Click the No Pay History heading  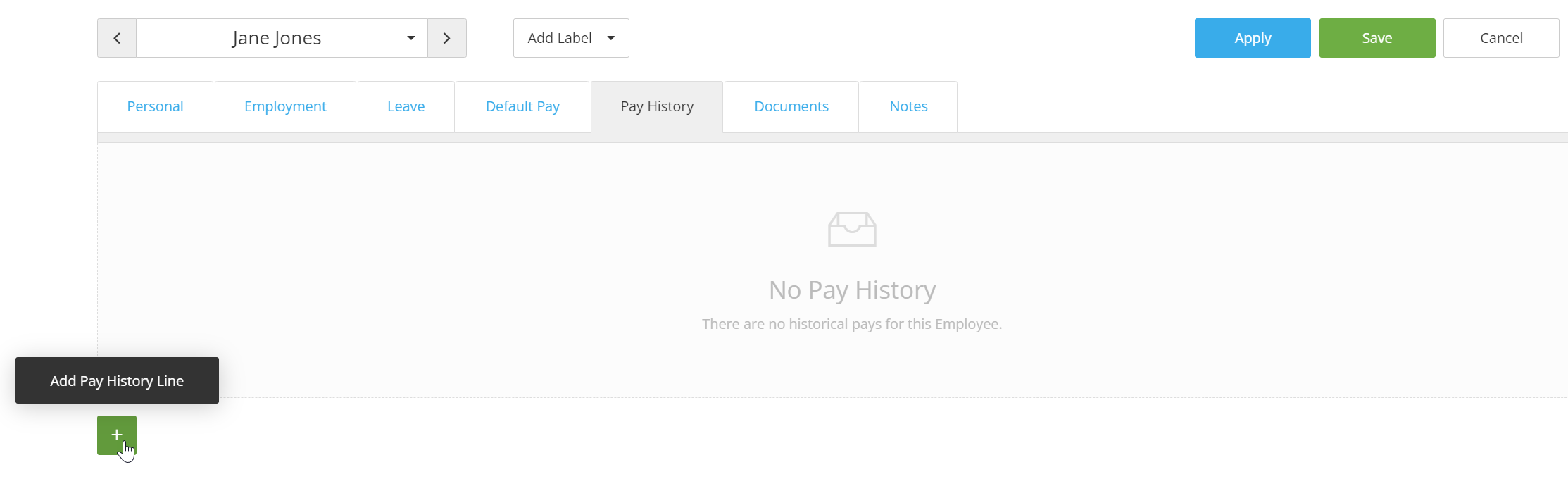point(852,290)
